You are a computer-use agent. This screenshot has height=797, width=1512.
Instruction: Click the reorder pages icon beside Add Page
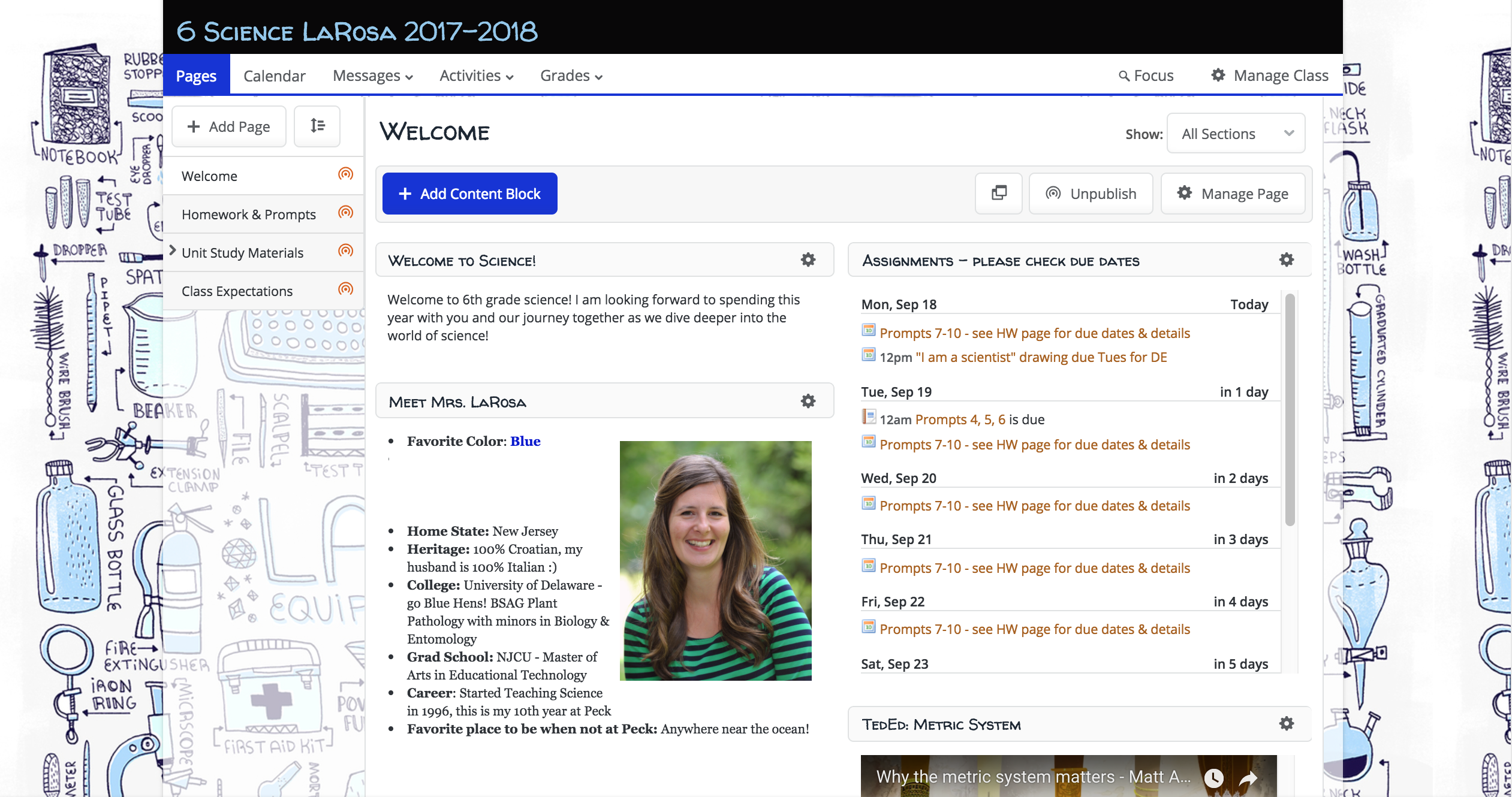pos(317,126)
